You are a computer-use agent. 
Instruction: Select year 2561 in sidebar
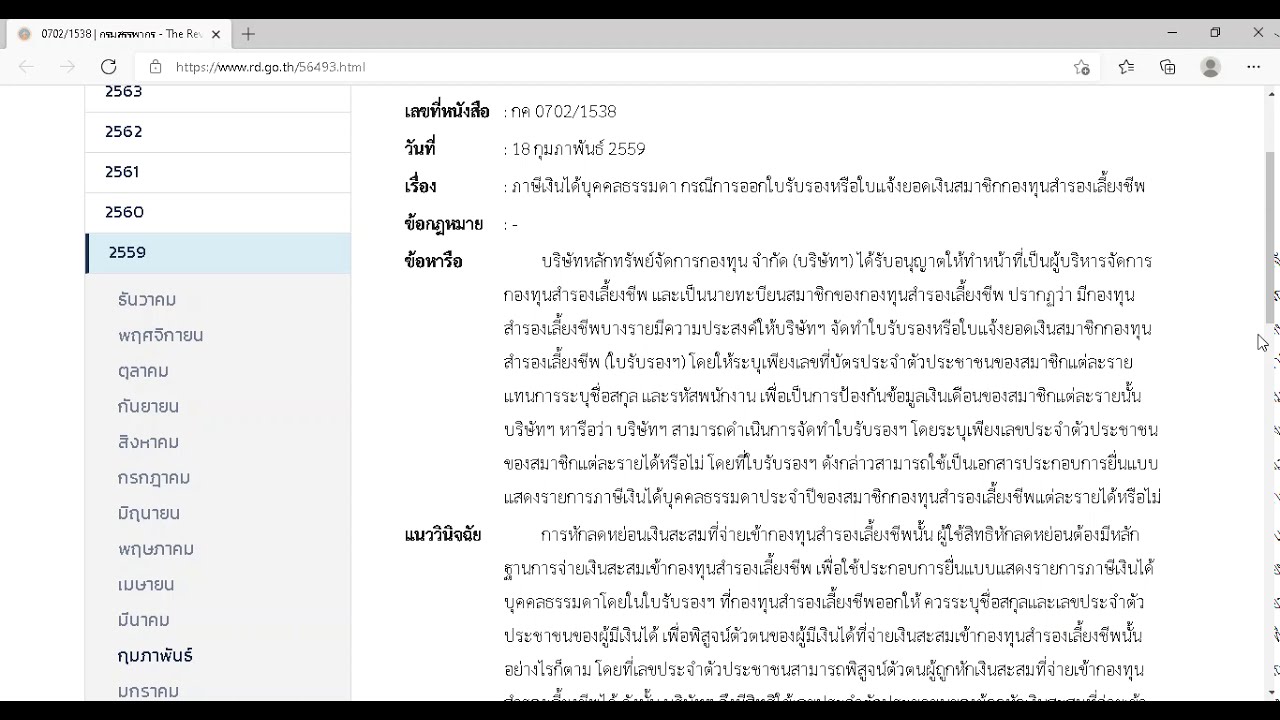coord(218,172)
